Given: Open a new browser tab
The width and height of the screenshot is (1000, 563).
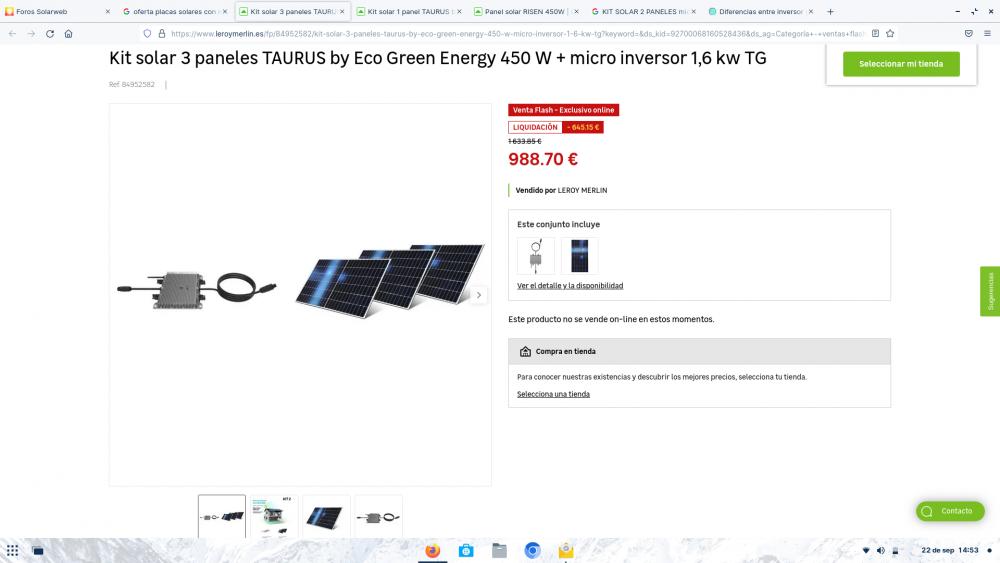Looking at the screenshot, I should coord(830,11).
